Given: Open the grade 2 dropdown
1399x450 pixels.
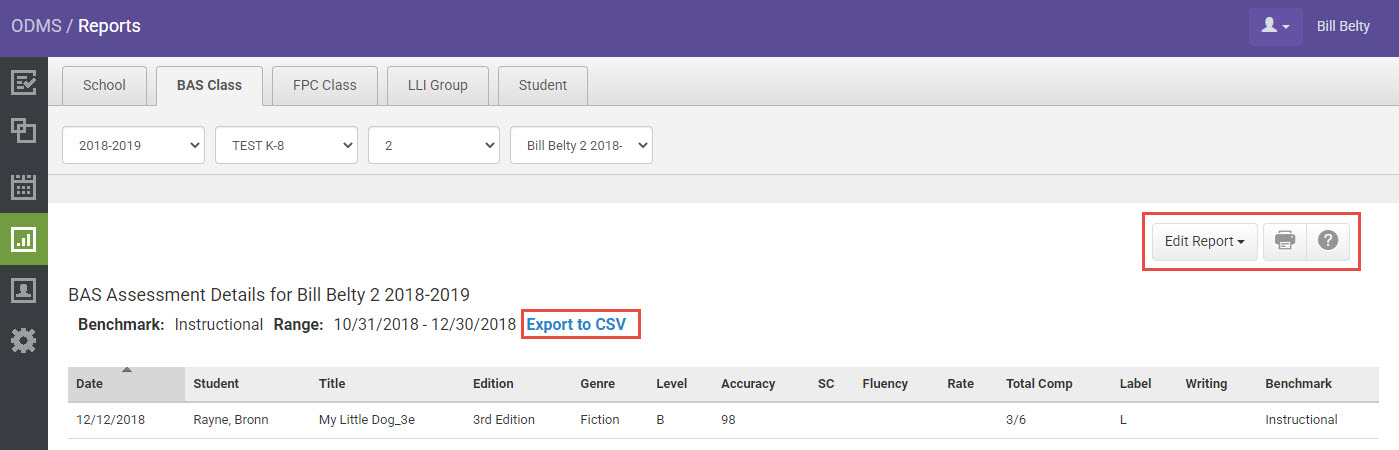Looking at the screenshot, I should coord(433,145).
